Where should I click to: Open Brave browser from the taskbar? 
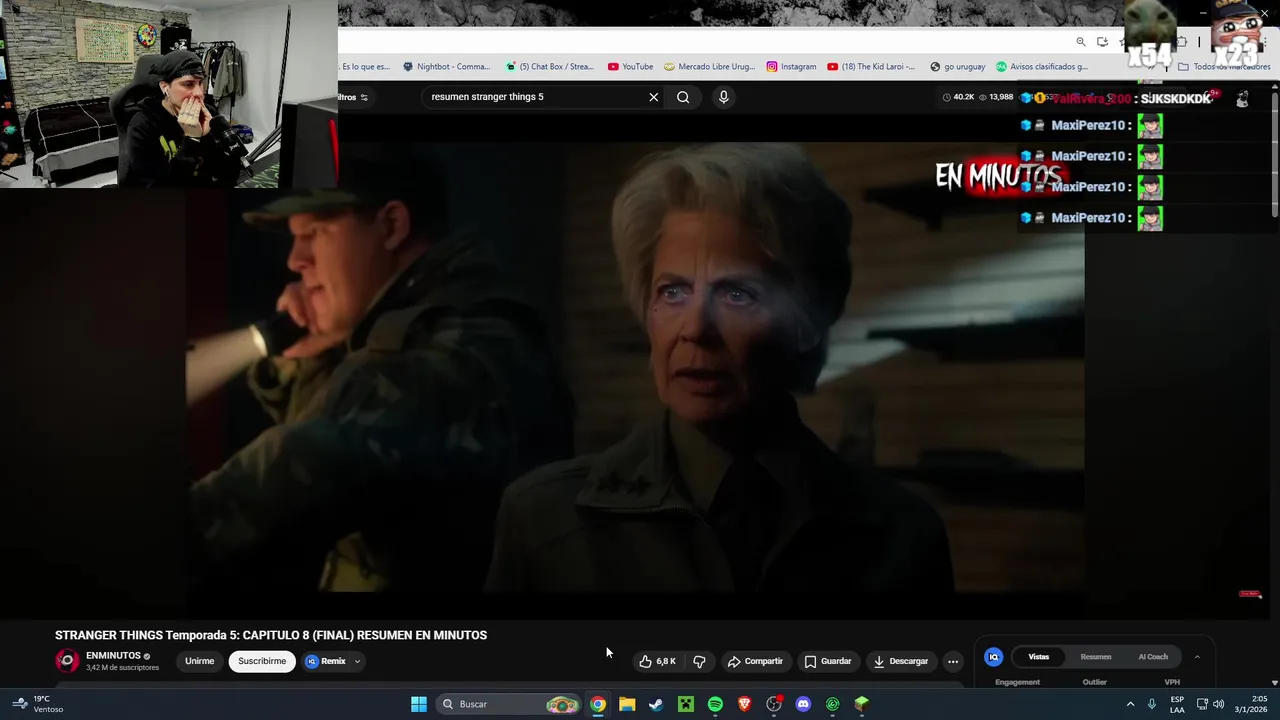coord(744,704)
